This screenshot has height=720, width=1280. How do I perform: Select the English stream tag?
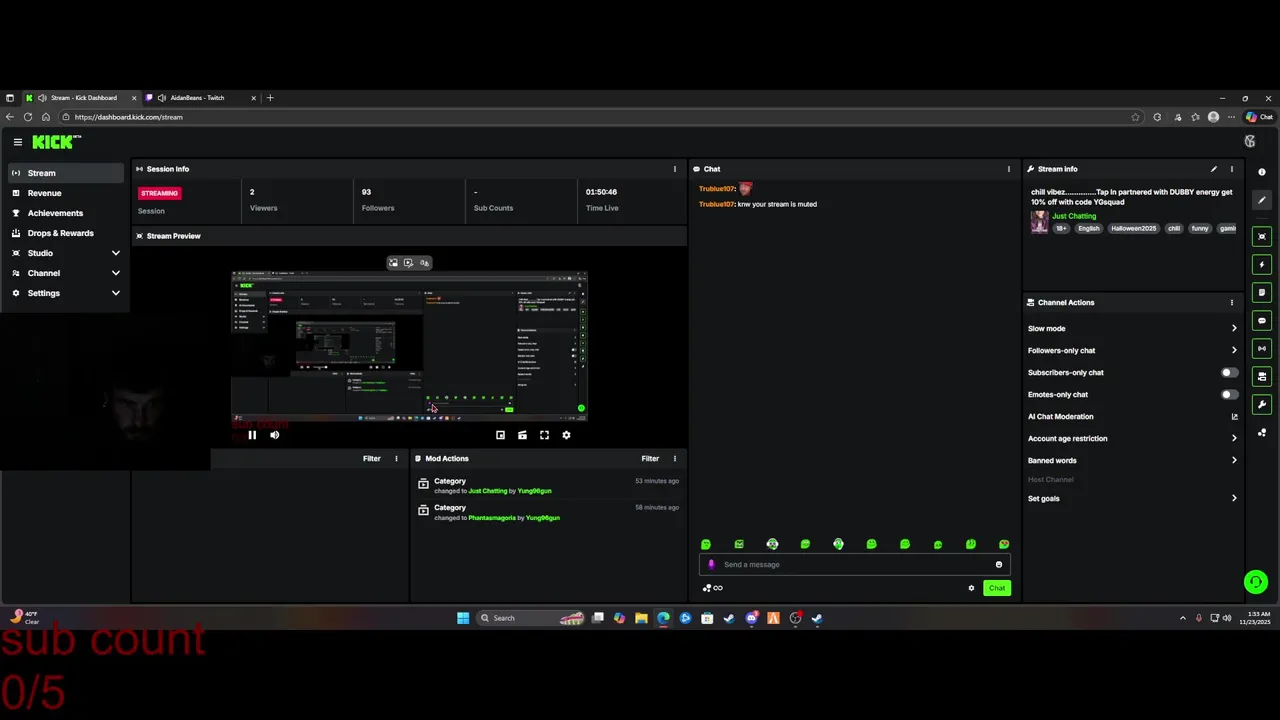point(1088,228)
